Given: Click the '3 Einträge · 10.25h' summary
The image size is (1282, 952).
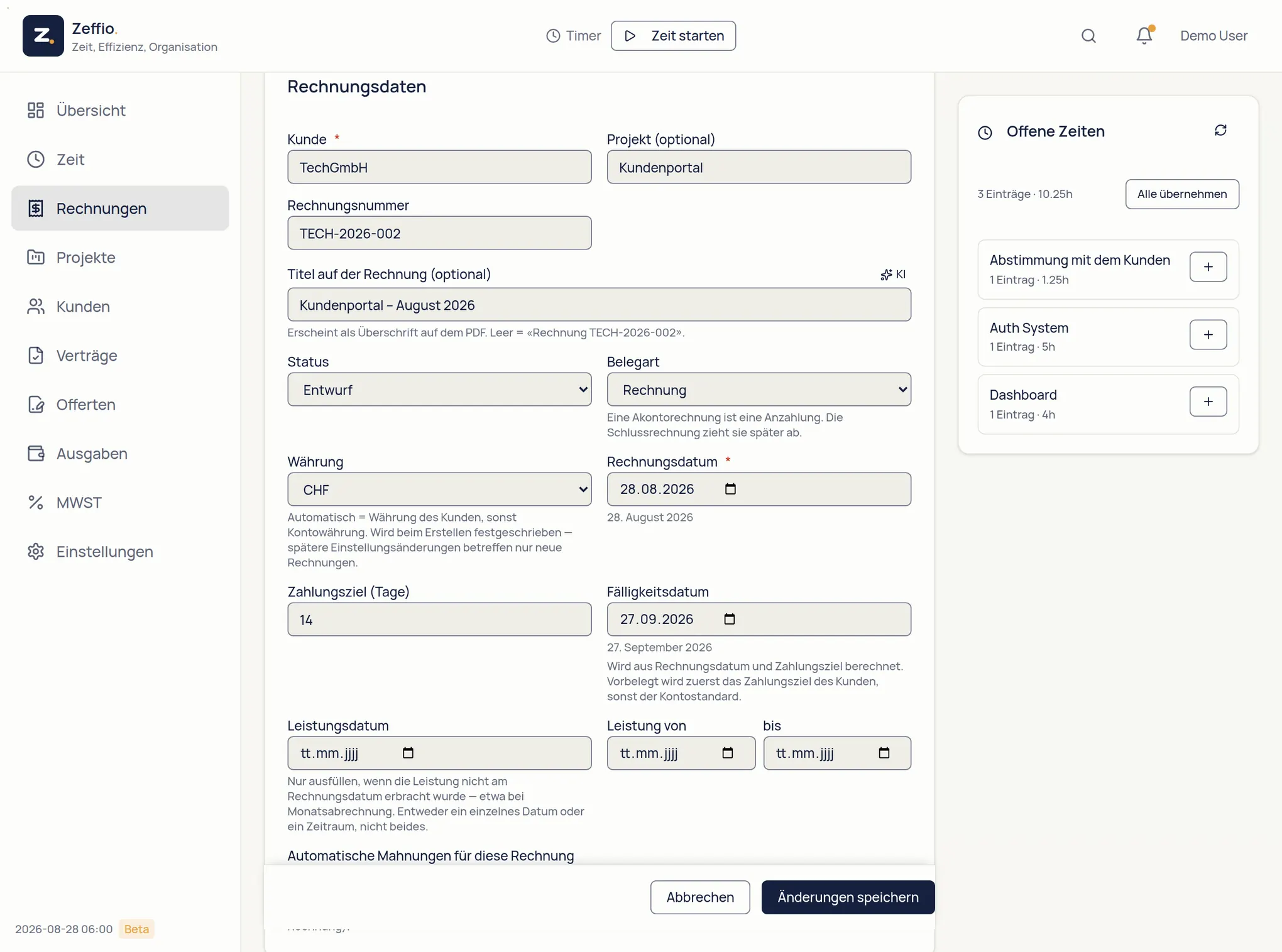Looking at the screenshot, I should pos(1025,194).
